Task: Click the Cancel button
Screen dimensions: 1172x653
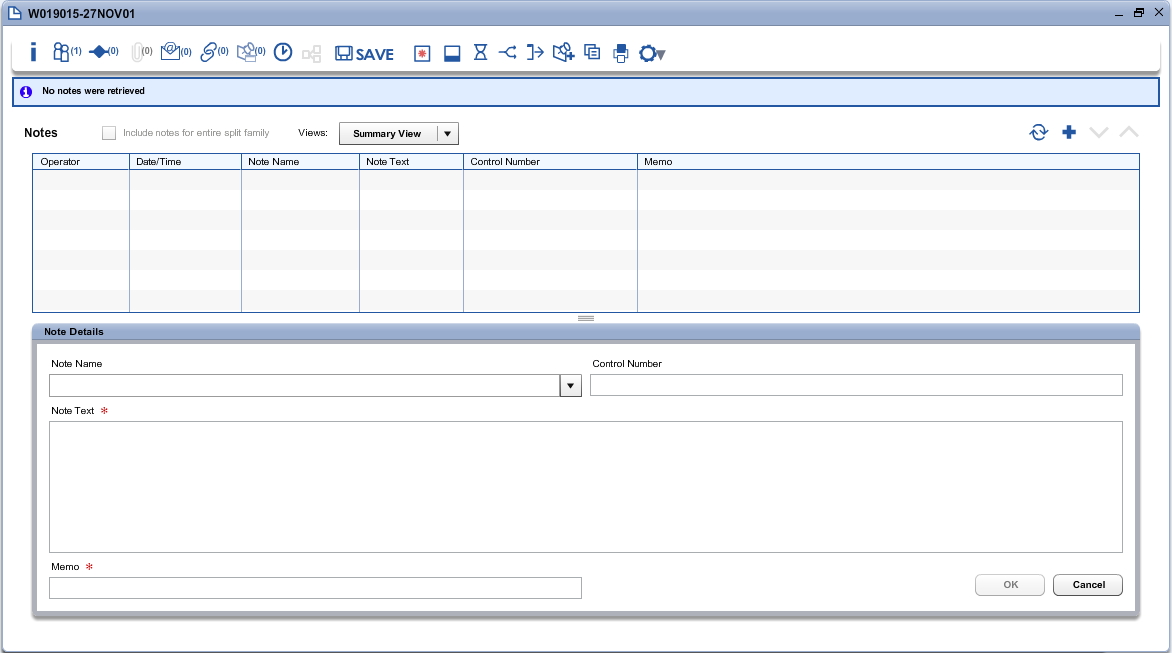Action: [x=1088, y=585]
